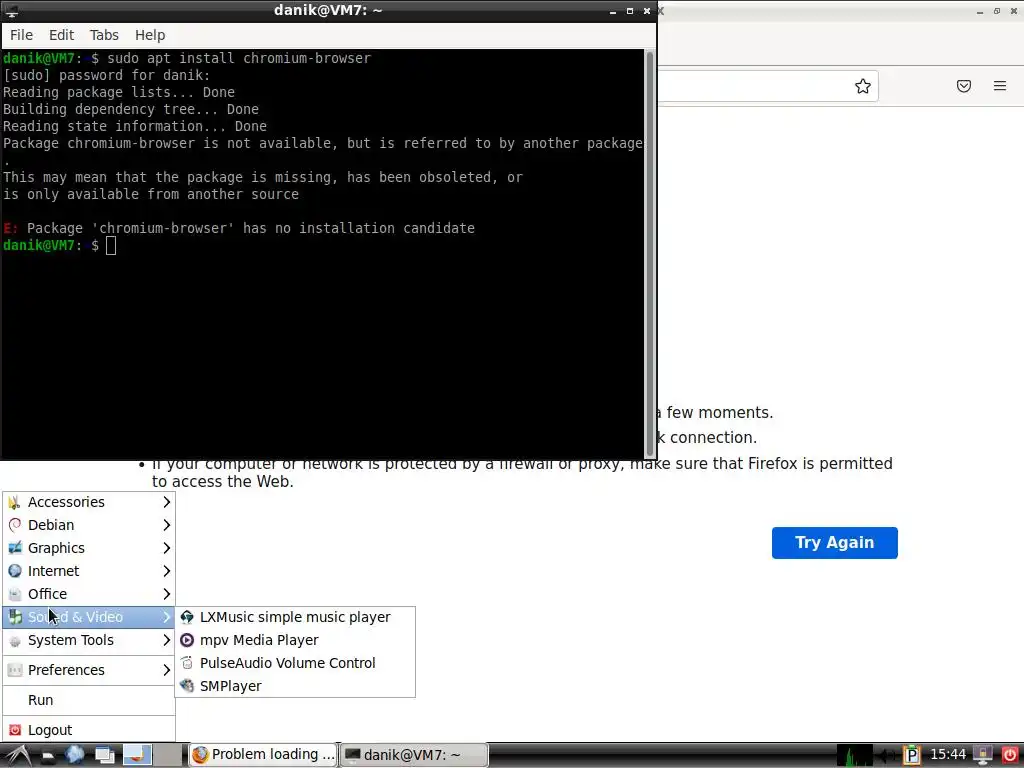This screenshot has width=1024, height=768.
Task: Click the volume speaker tray icon
Action: pos(887,756)
